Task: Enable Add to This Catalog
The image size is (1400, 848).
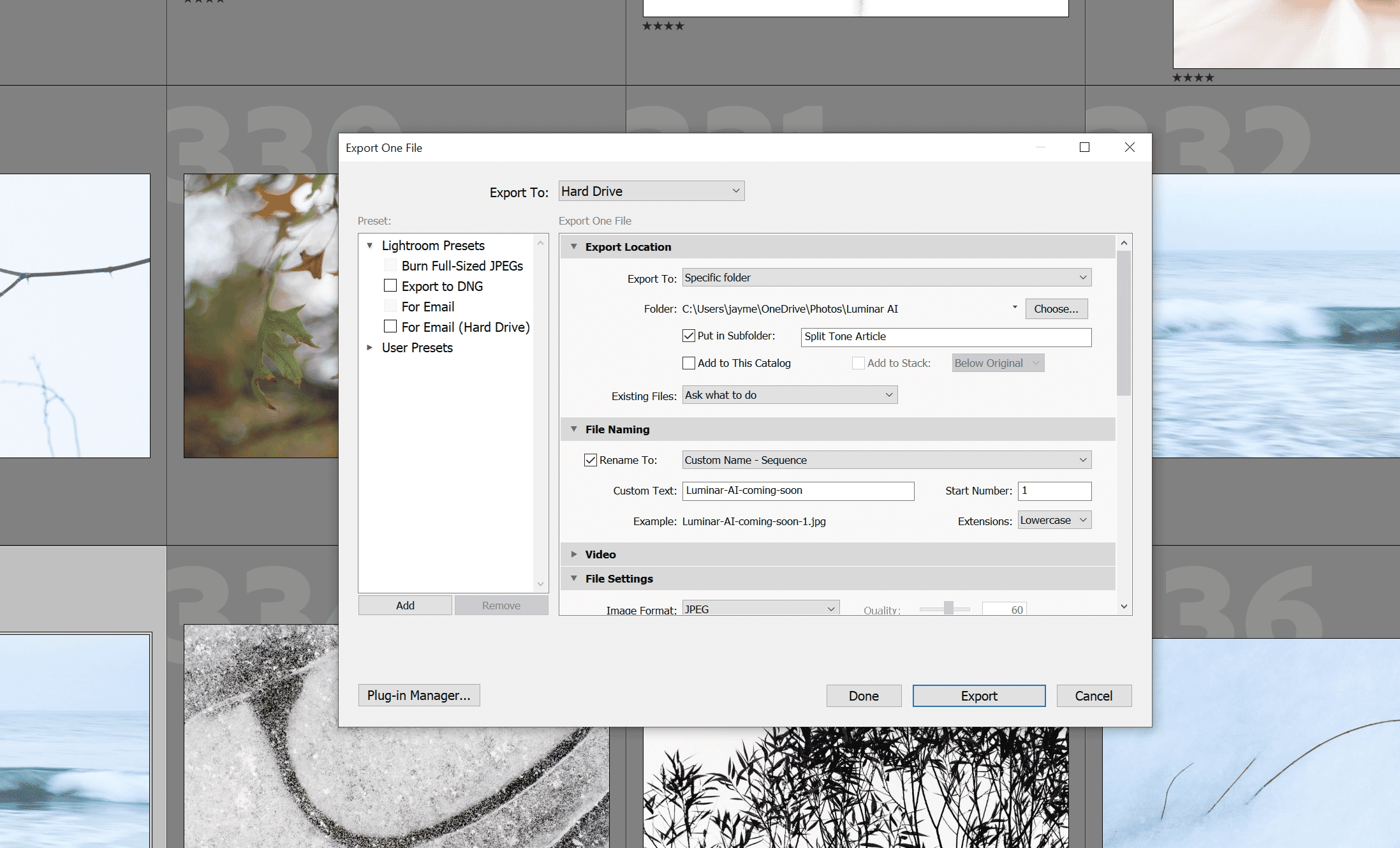Action: point(688,362)
